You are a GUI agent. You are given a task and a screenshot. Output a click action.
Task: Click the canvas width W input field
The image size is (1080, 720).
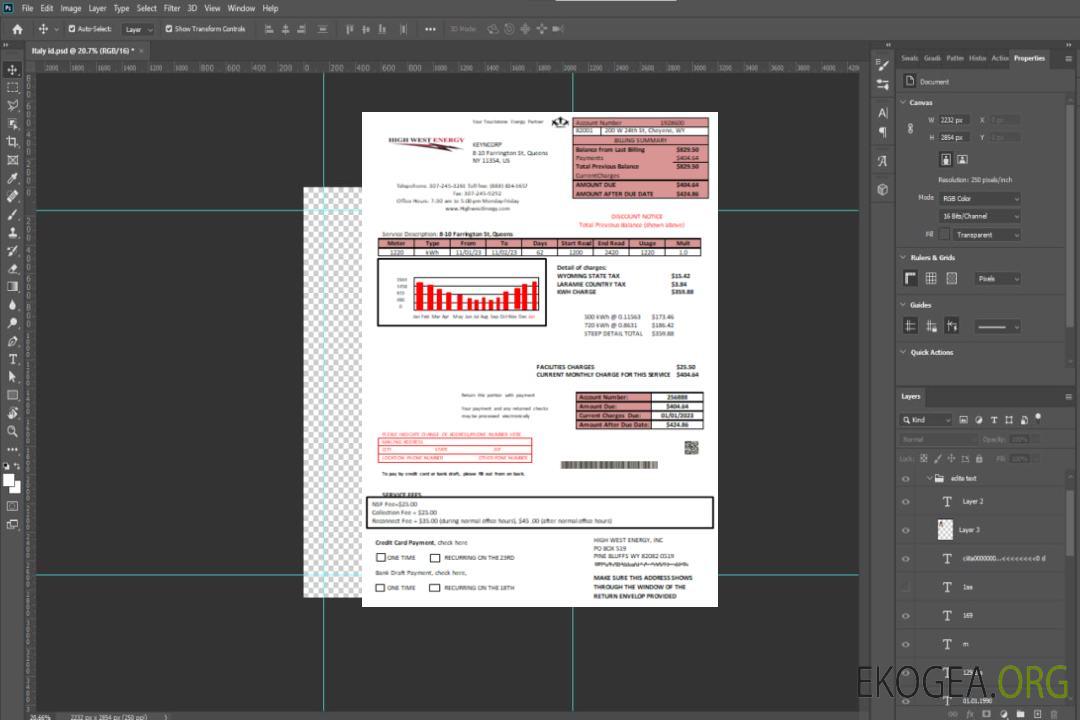point(955,120)
